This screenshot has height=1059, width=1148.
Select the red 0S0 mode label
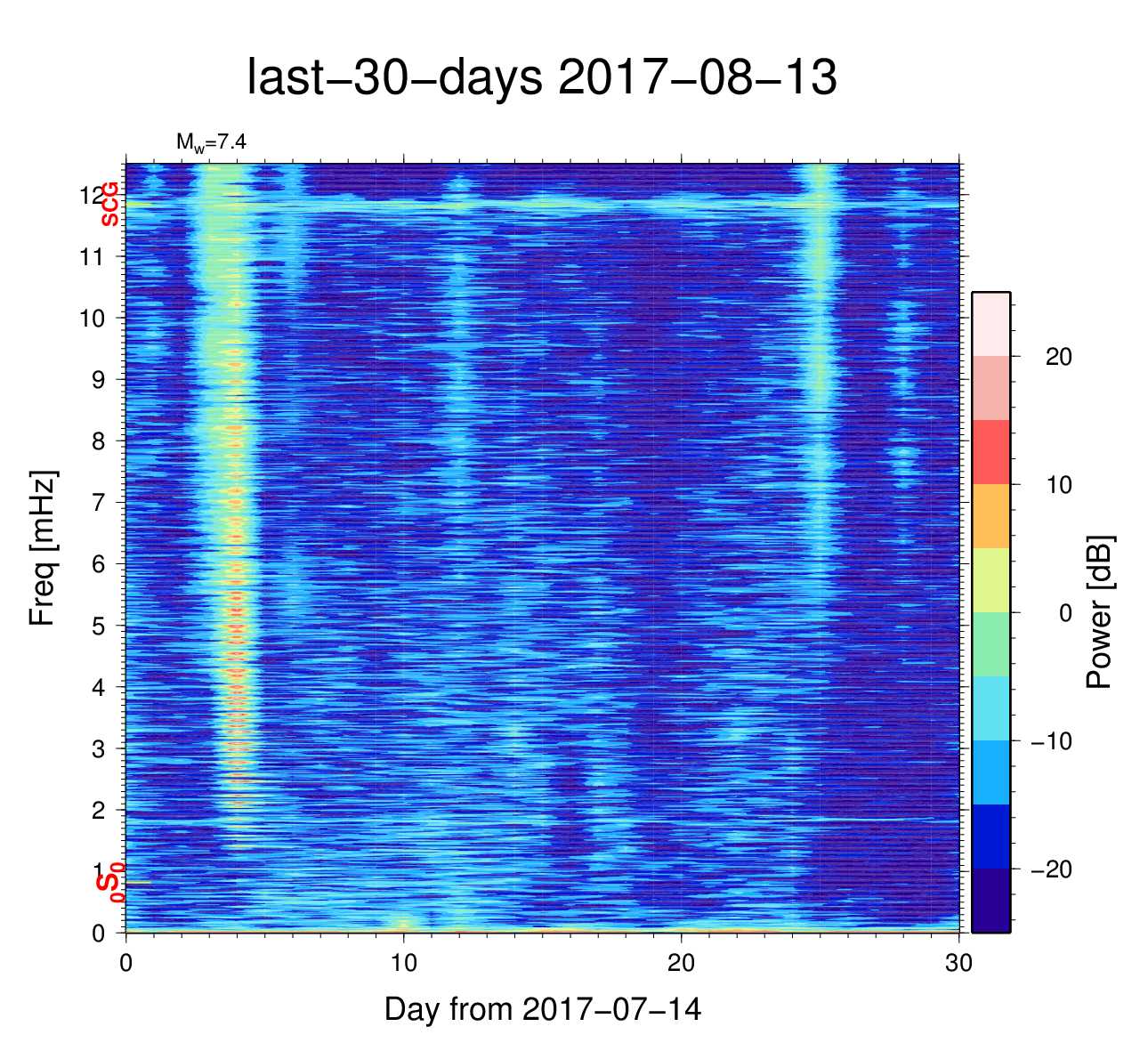coord(109,884)
